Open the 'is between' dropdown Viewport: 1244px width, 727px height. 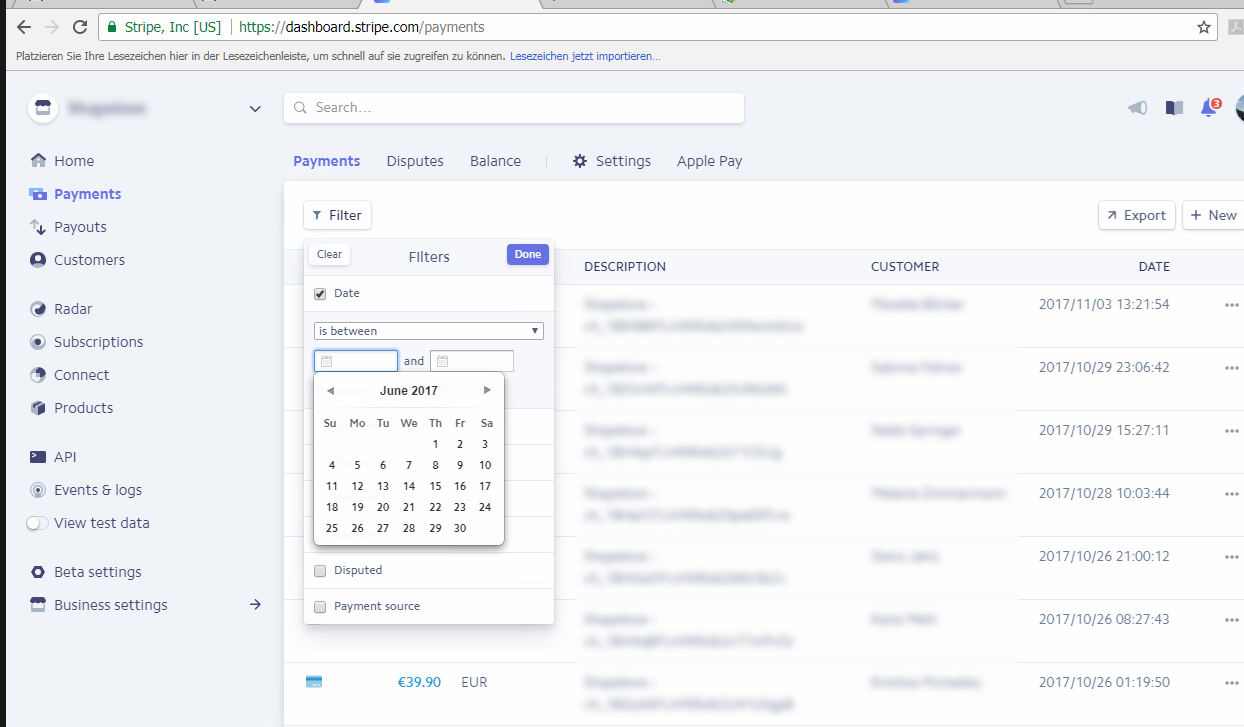[x=428, y=331]
